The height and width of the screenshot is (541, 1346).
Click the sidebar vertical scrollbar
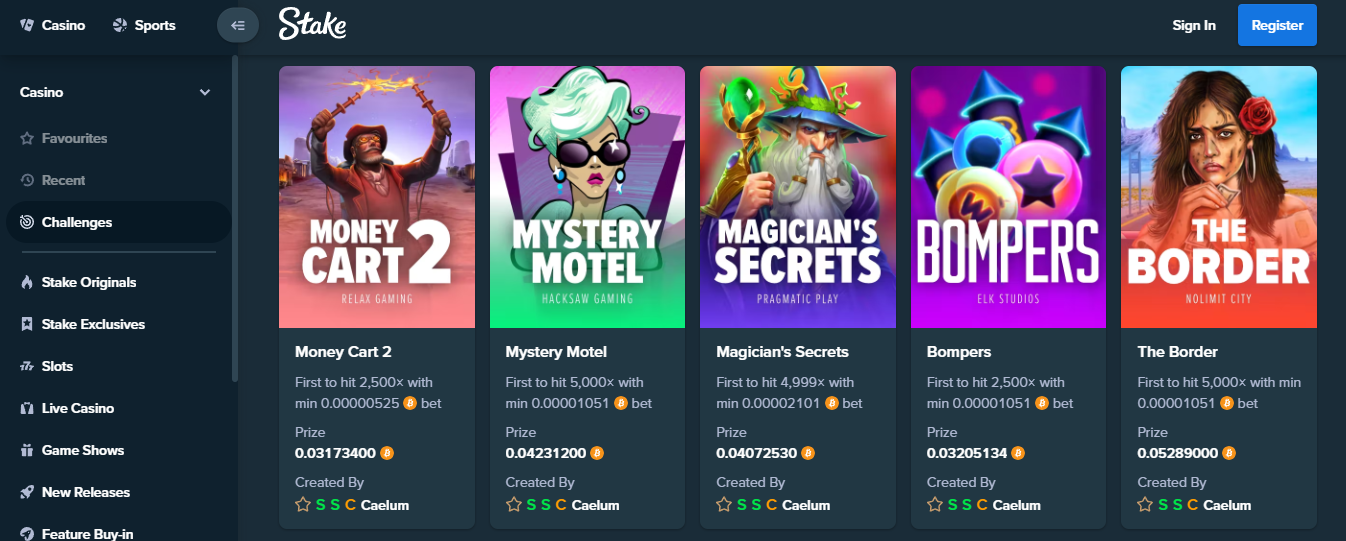(235, 218)
